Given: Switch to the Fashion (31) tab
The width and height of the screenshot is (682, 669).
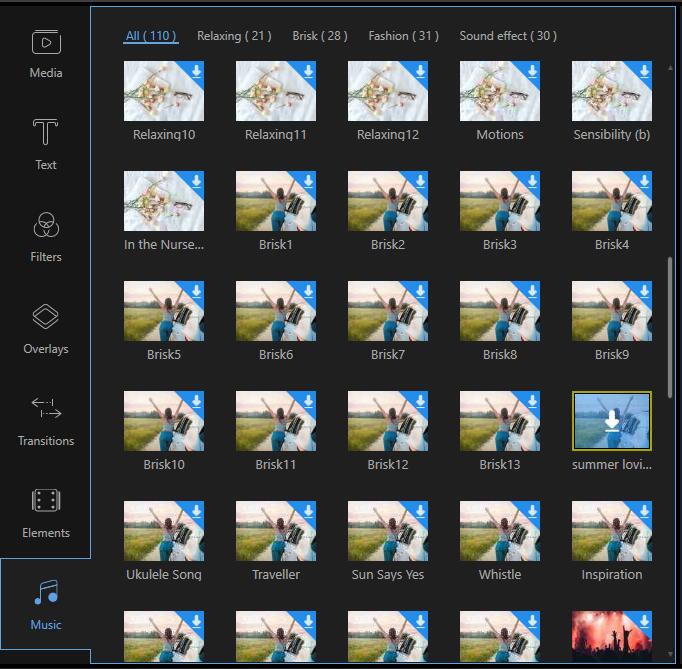Looking at the screenshot, I should (403, 36).
